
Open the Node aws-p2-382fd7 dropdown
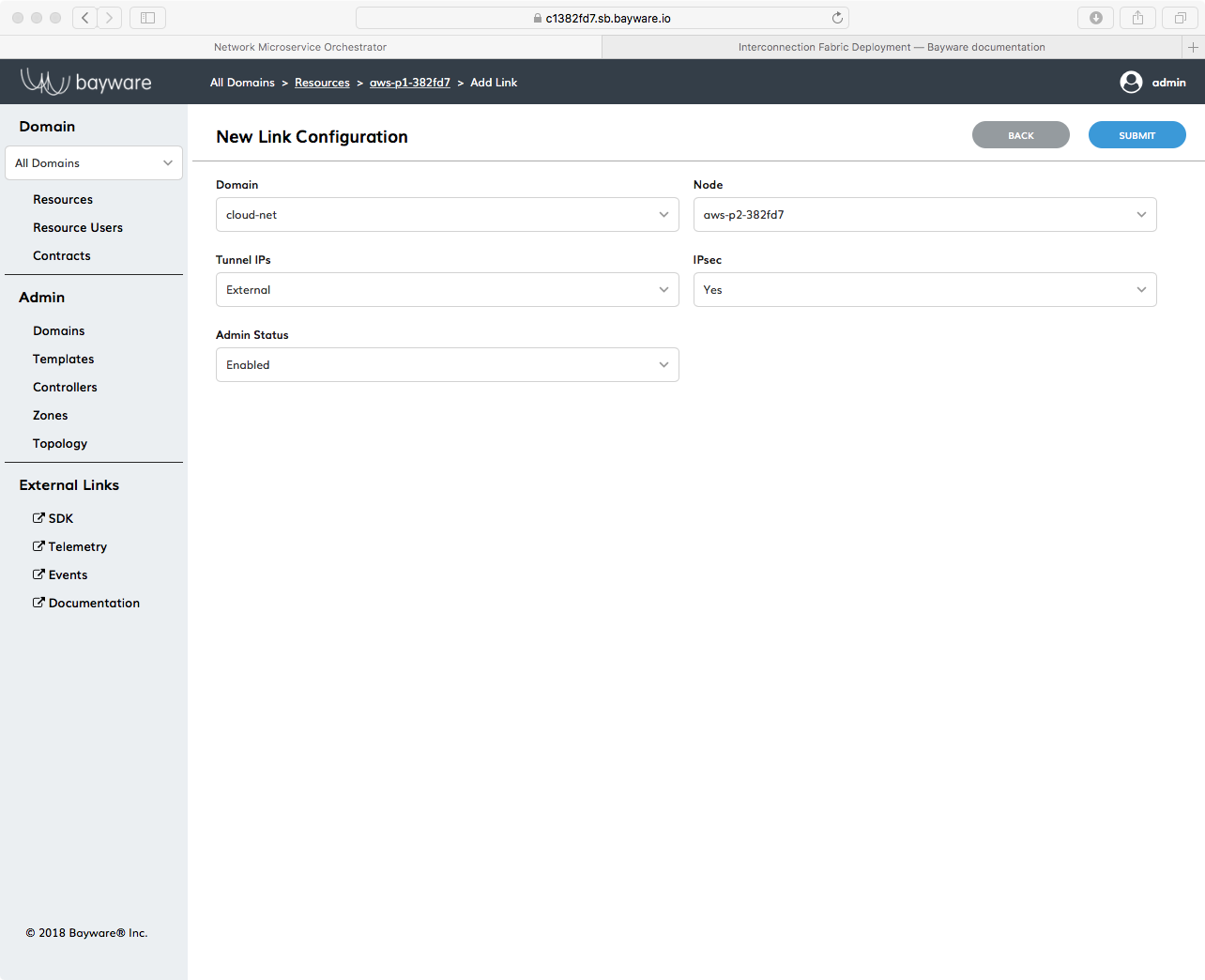(925, 215)
